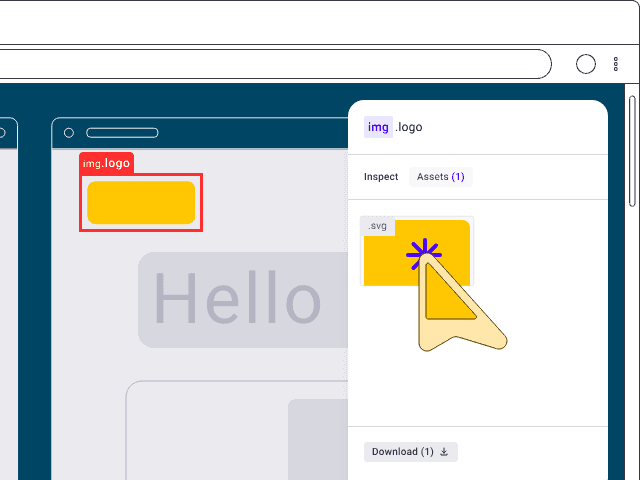Select the .svg asset thumbnail
640x480 pixels.
point(417,251)
